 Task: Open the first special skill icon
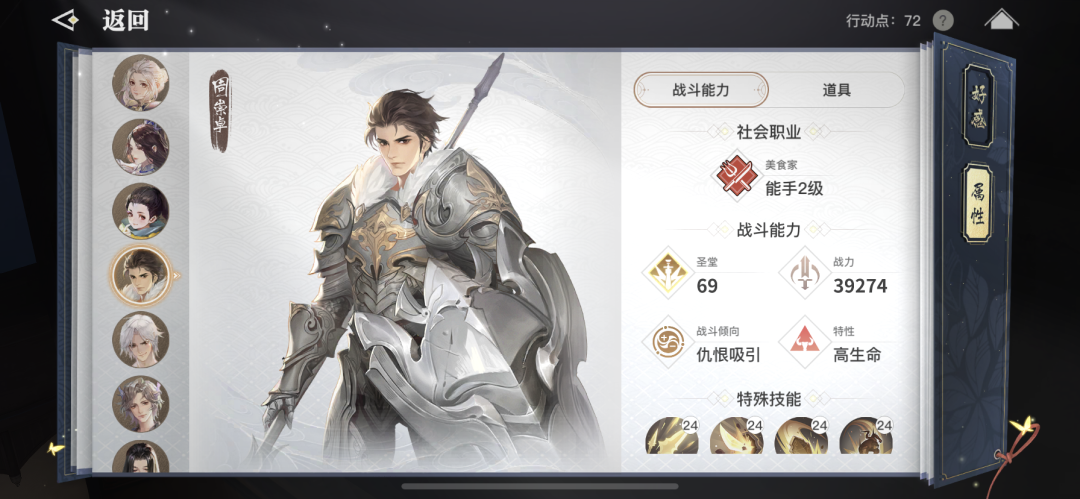pos(672,436)
